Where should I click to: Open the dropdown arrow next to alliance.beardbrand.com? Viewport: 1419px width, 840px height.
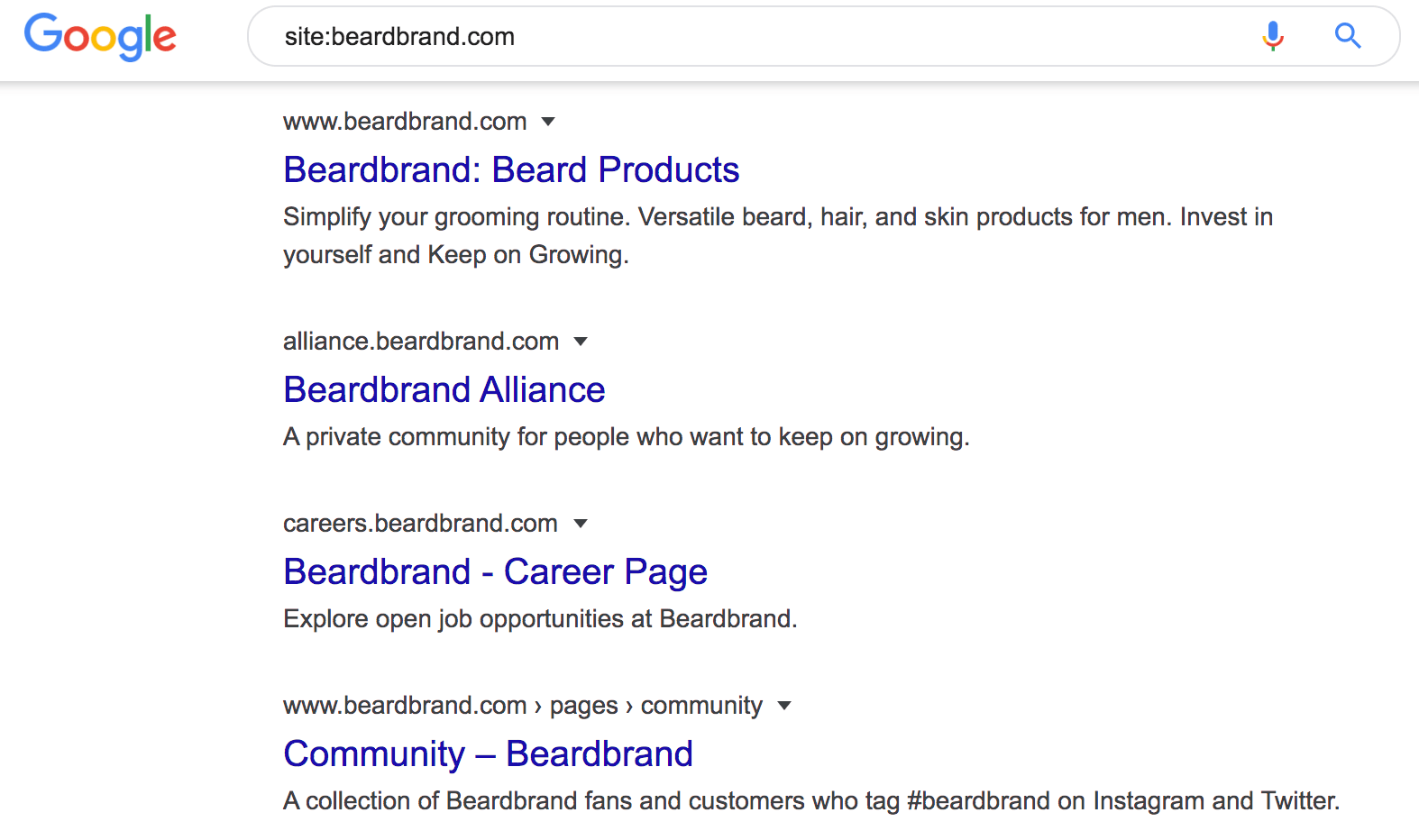581,342
